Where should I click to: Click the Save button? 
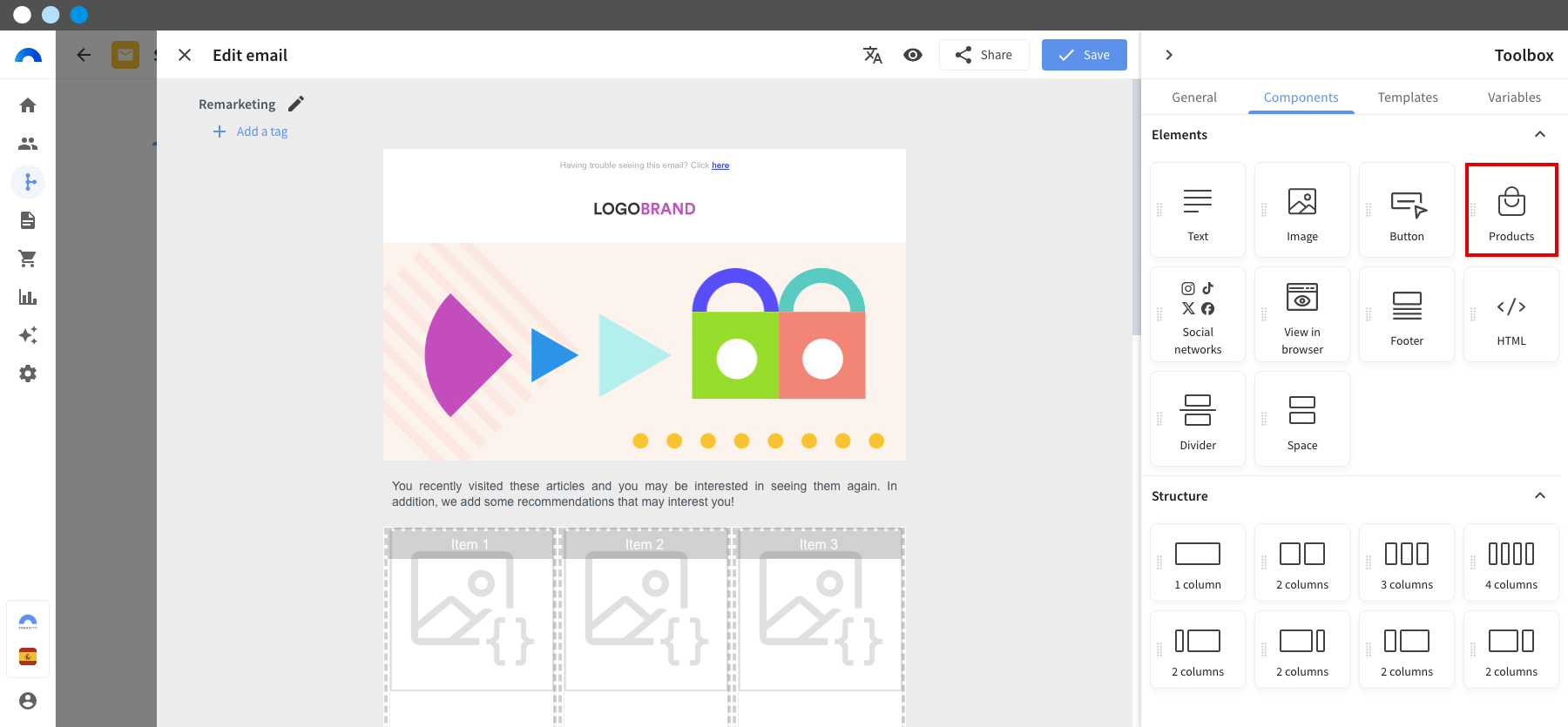[1085, 55]
